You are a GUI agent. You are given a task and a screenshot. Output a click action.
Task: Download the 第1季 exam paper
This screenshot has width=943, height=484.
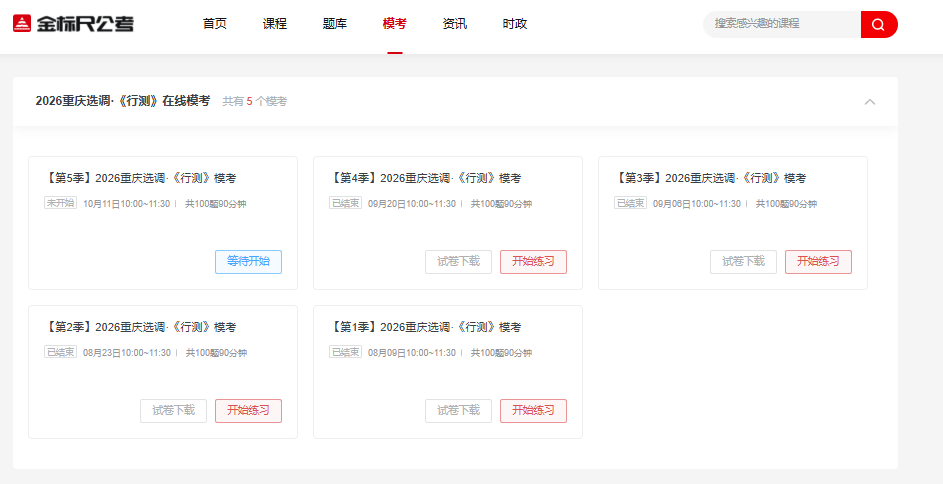458,411
